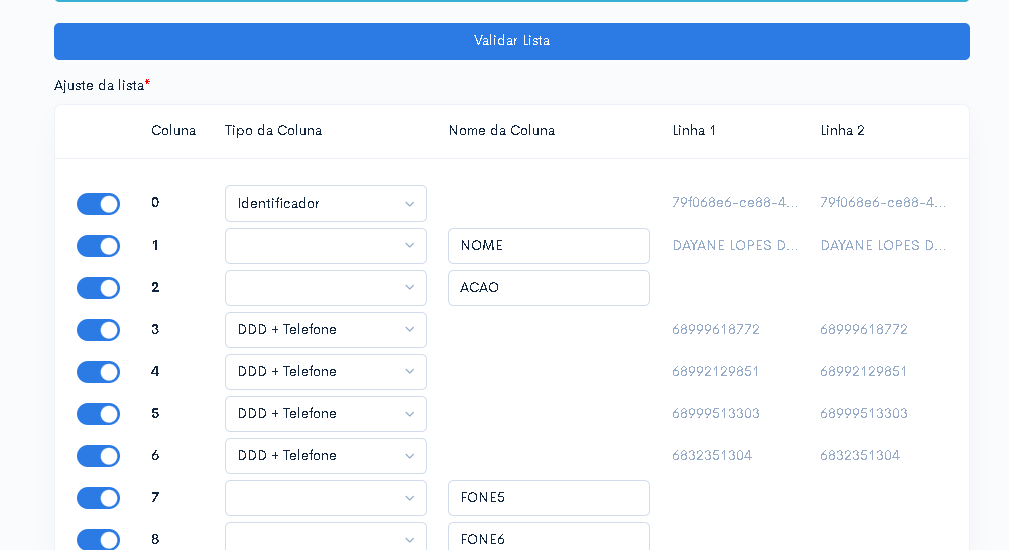This screenshot has height=550, width=1009.
Task: Click the FONE5 column name field
Action: coord(549,498)
